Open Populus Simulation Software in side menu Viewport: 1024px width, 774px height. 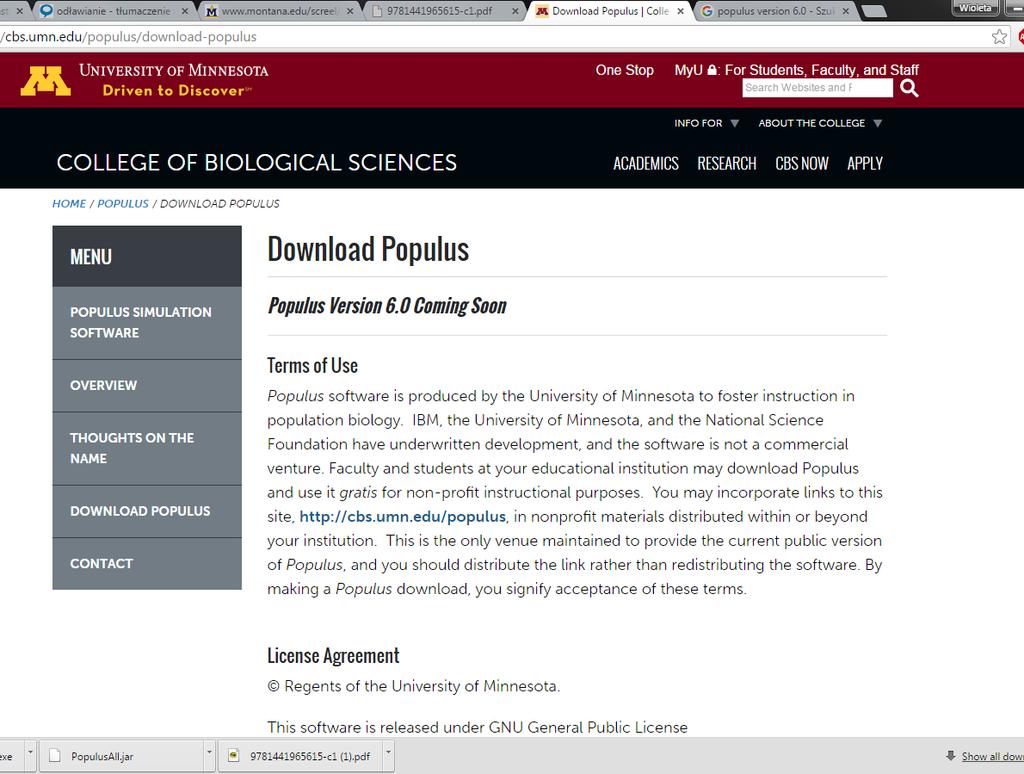click(x=147, y=323)
